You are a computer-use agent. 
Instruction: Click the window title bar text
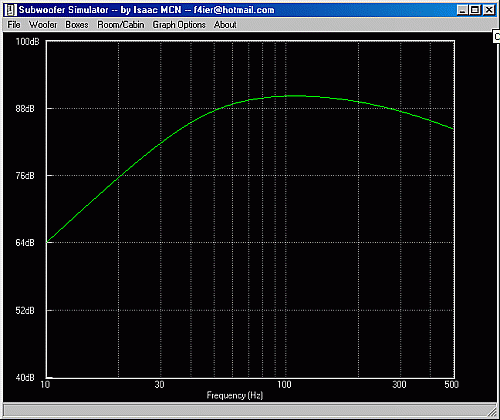point(146,10)
